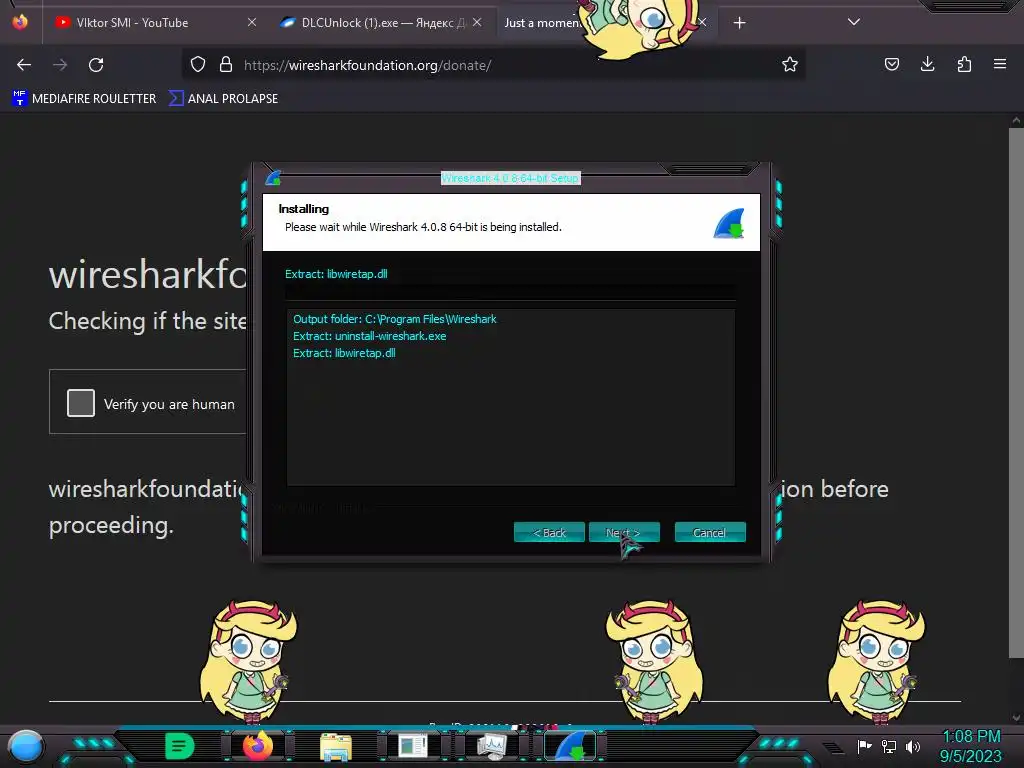Screen dimensions: 1024x768
Task: Close the DLCUnlock (1).exe tab
Action: coord(477,22)
